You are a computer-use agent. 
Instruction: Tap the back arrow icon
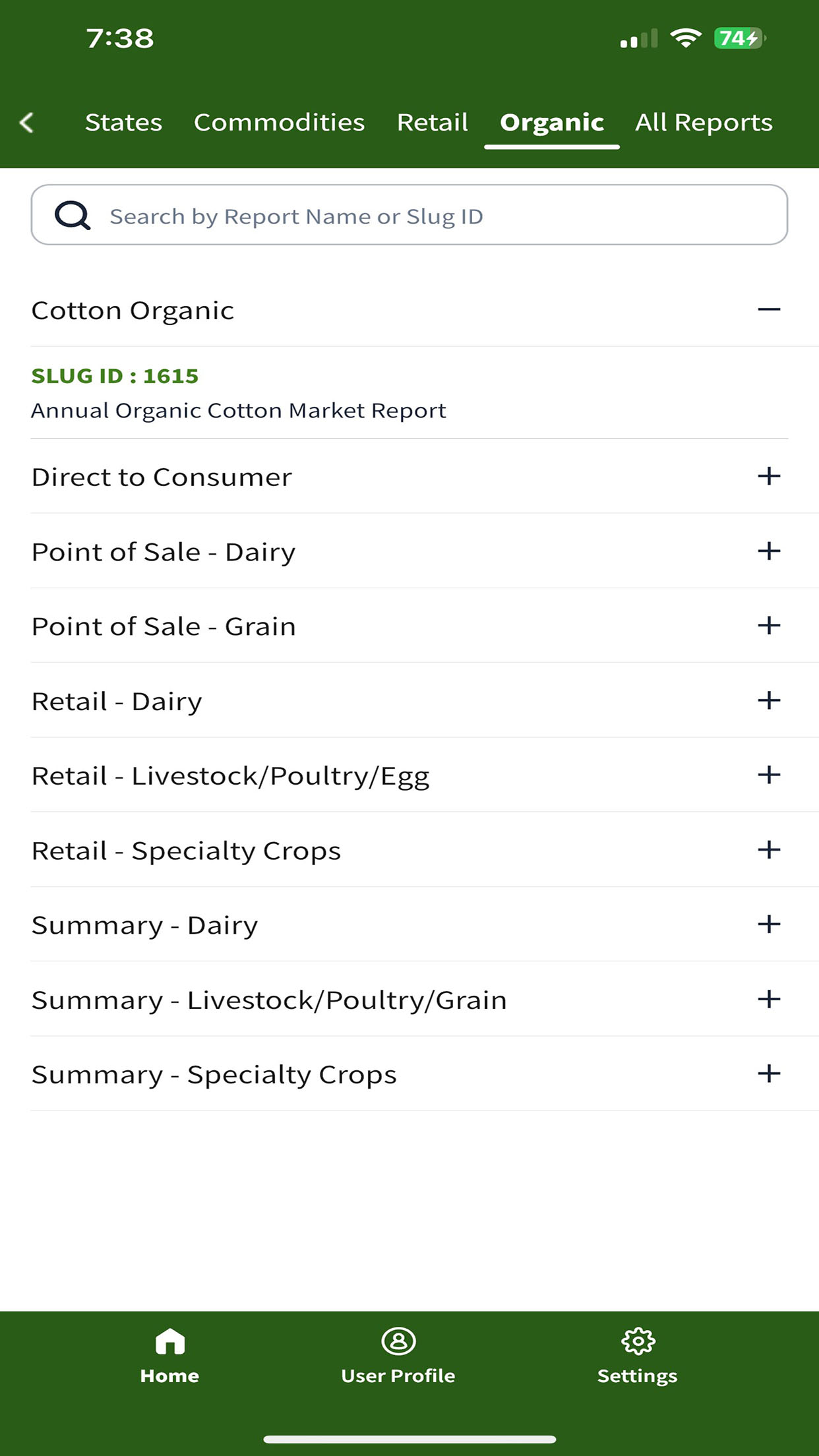[x=27, y=123]
